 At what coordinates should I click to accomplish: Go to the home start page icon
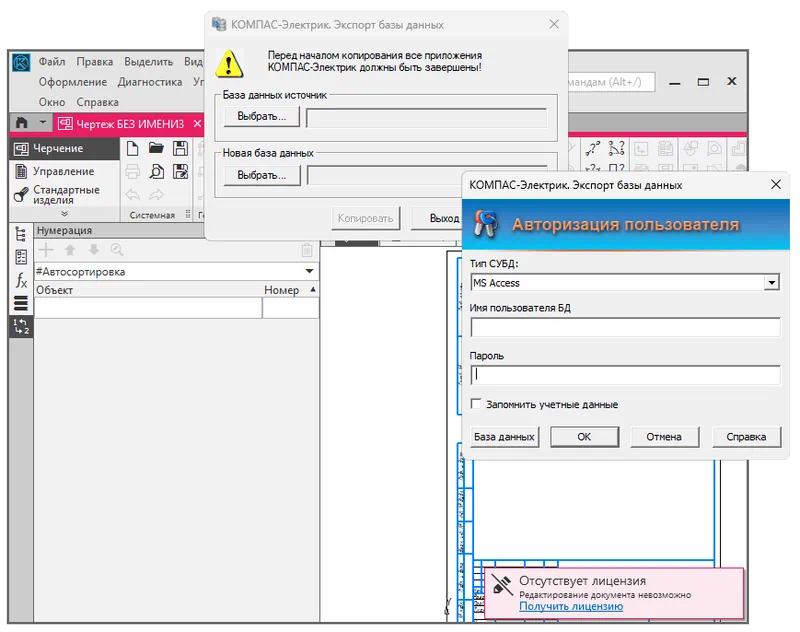(21, 123)
